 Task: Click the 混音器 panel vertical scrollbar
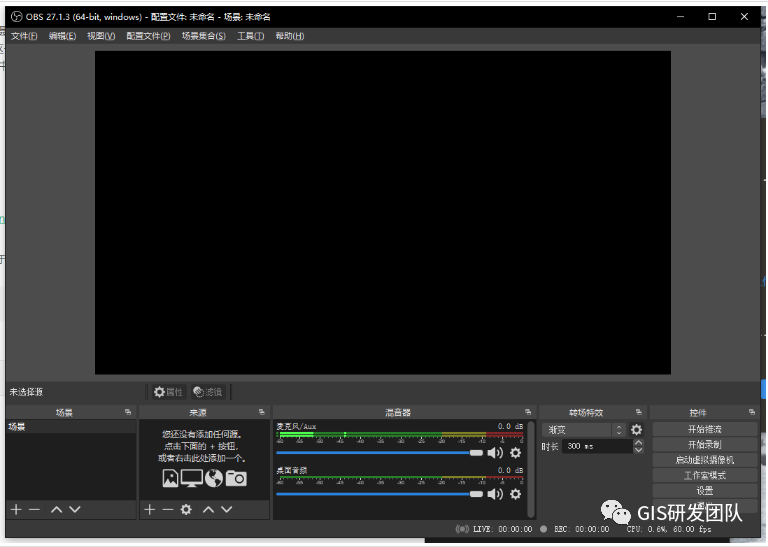pos(531,469)
